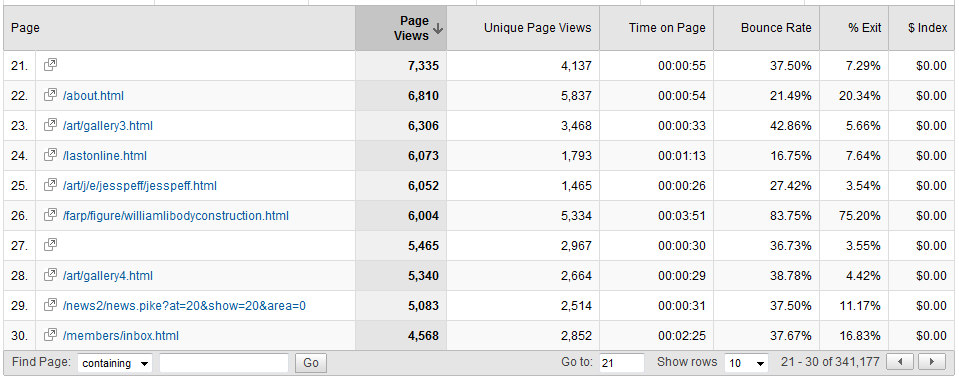Open external link icon beside /members/inbox.html
The image size is (959, 382).
[x=51, y=334]
